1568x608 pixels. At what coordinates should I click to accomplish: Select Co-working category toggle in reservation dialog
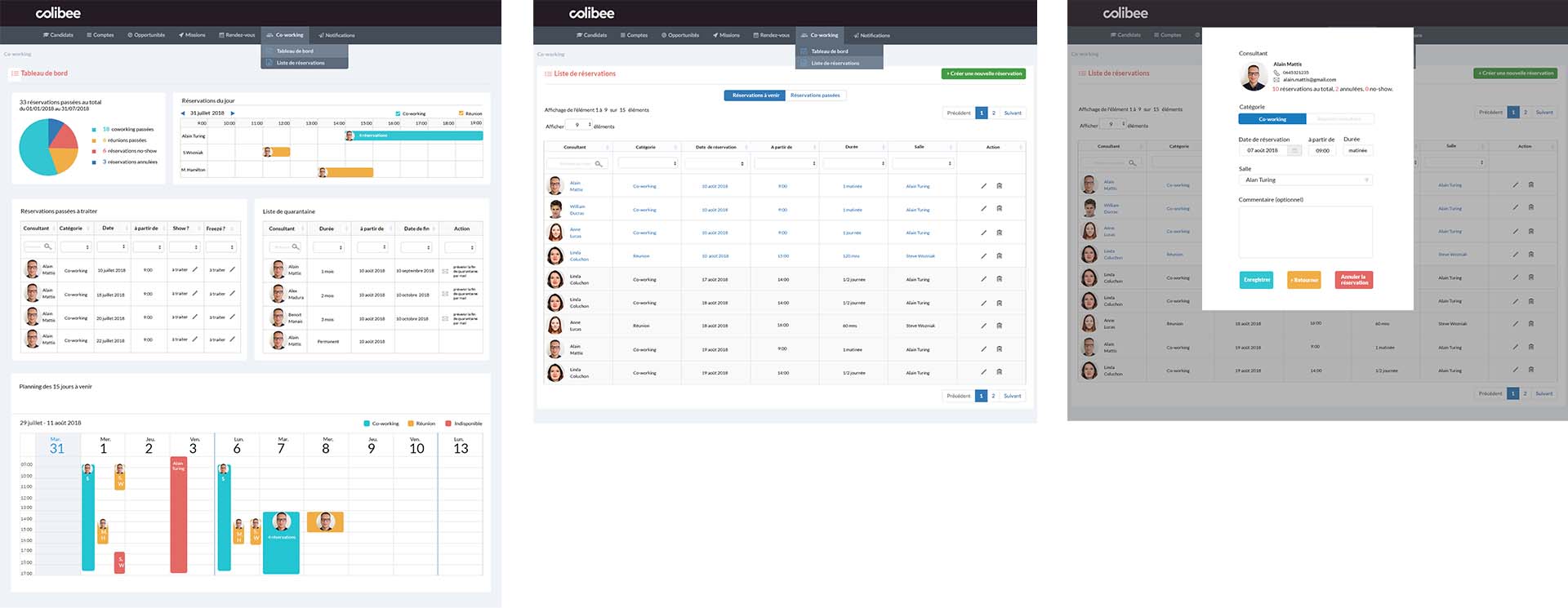click(x=1272, y=119)
